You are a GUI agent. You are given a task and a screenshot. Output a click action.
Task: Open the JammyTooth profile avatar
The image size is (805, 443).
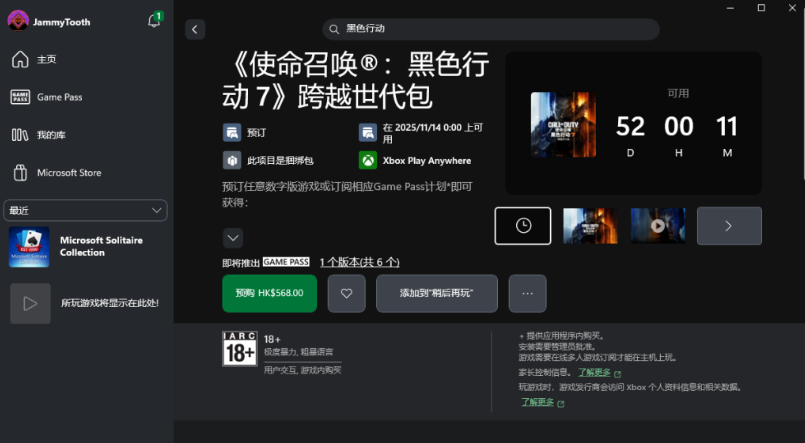click(x=18, y=21)
